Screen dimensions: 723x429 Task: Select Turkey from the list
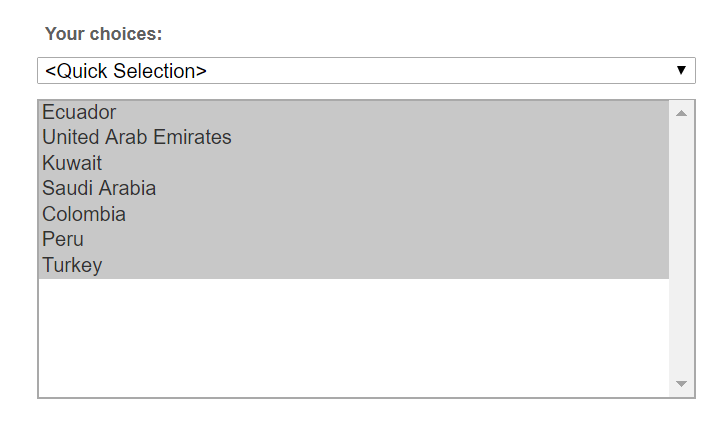pos(72,266)
